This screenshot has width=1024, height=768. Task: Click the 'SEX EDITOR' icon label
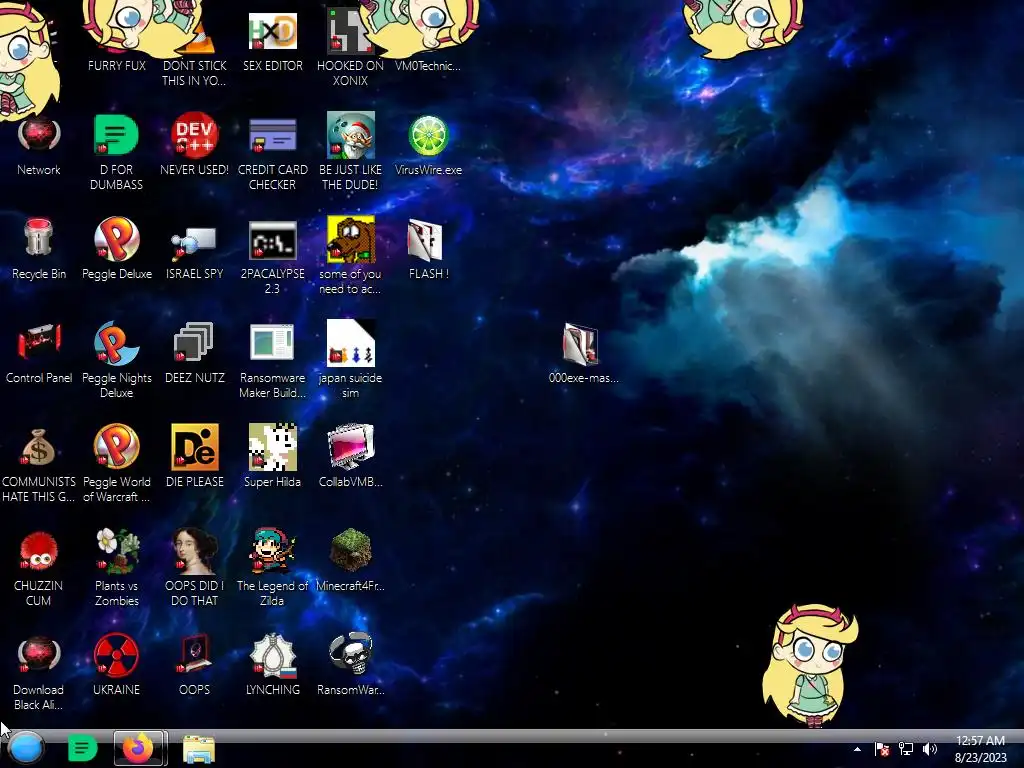(x=272, y=66)
